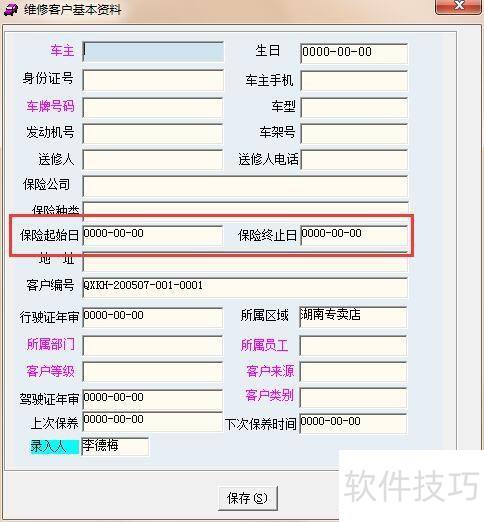Screen dimensions: 484x522
Task: Click the 录入人 field showing 李德梅
Action: (x=115, y=447)
